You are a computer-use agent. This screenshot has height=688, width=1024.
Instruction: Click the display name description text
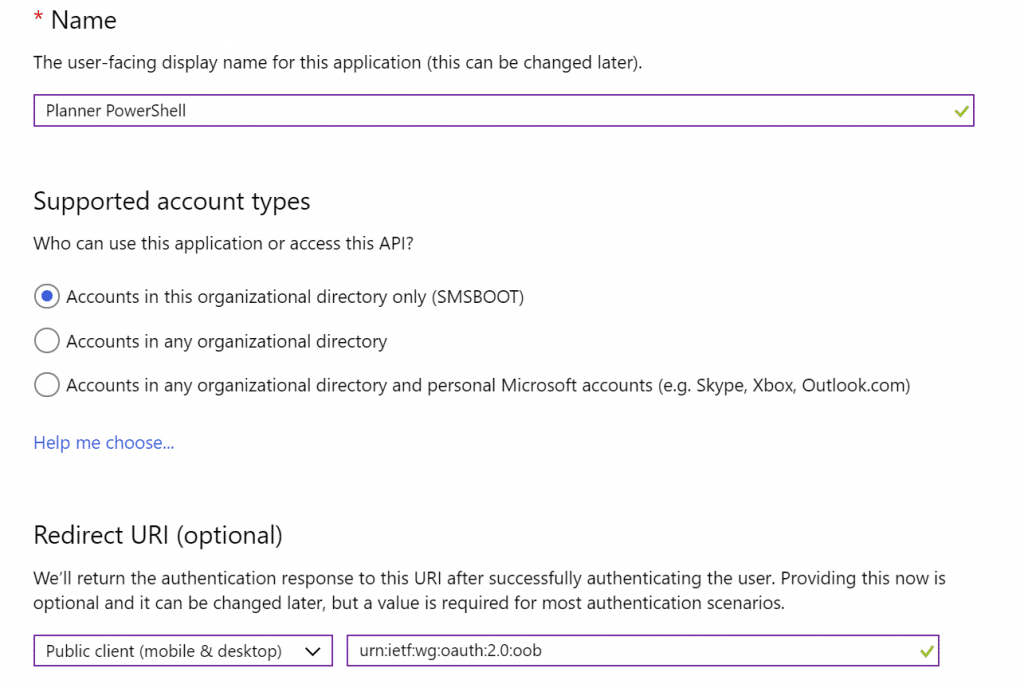coord(340,62)
